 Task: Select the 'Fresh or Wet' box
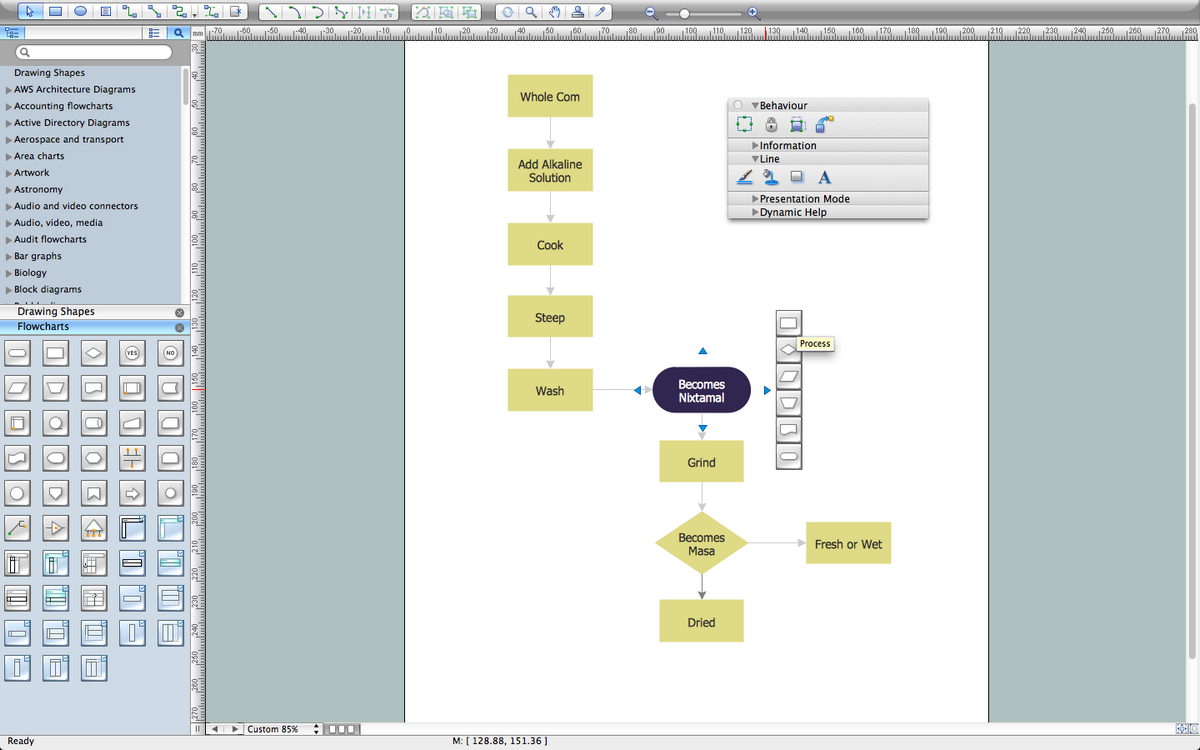[848, 543]
